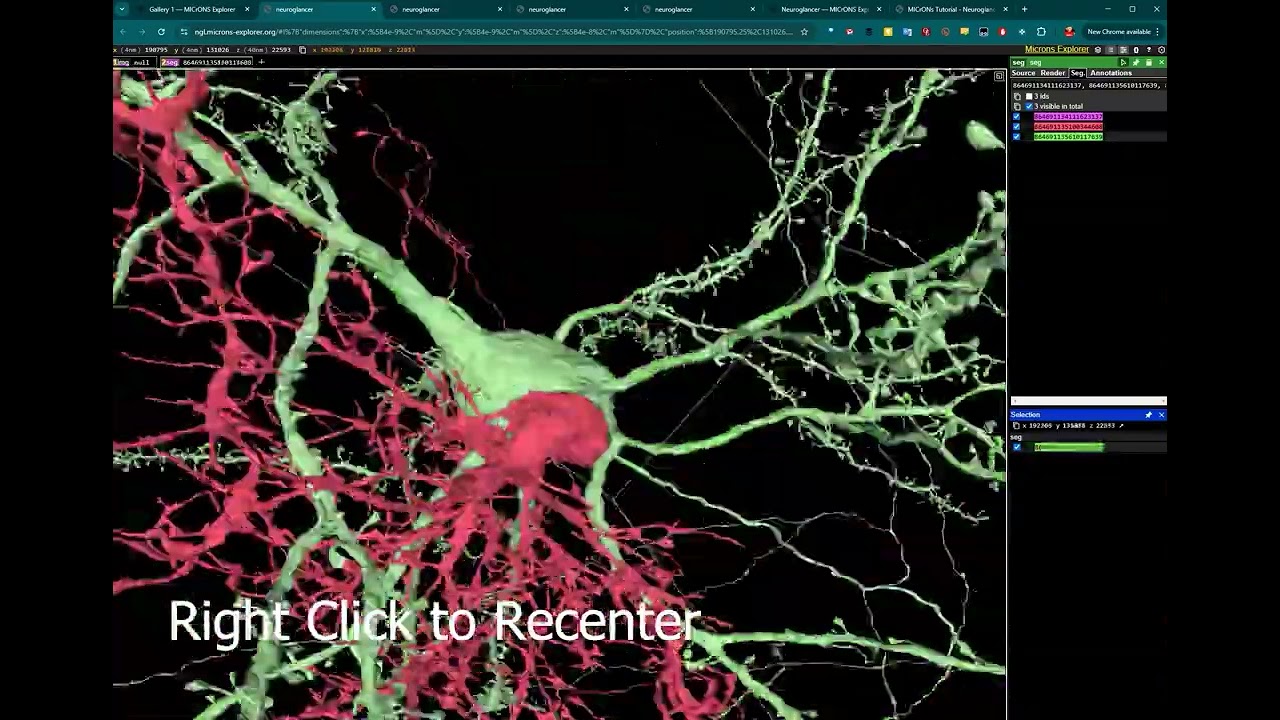The width and height of the screenshot is (1280, 720).
Task: Open Chrome tab search dropdown
Action: point(121,10)
